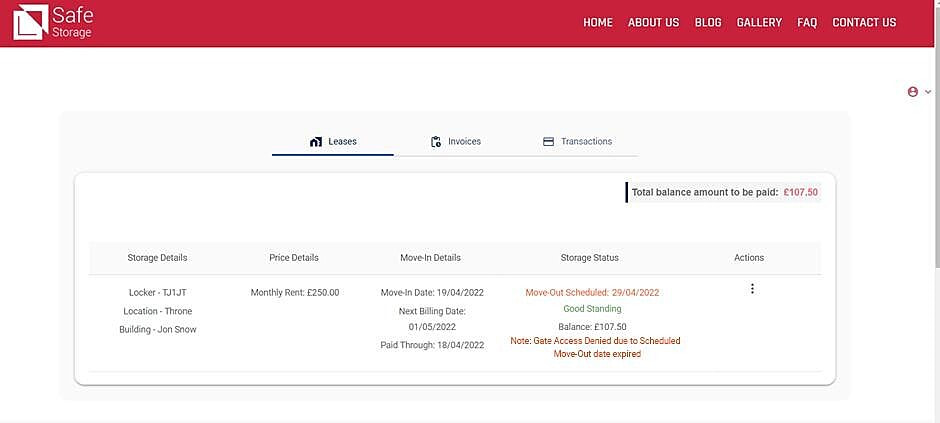Viewport: 940px width, 423px height.
Task: Click Paid Through: 18/04/2022
Action: (432, 345)
